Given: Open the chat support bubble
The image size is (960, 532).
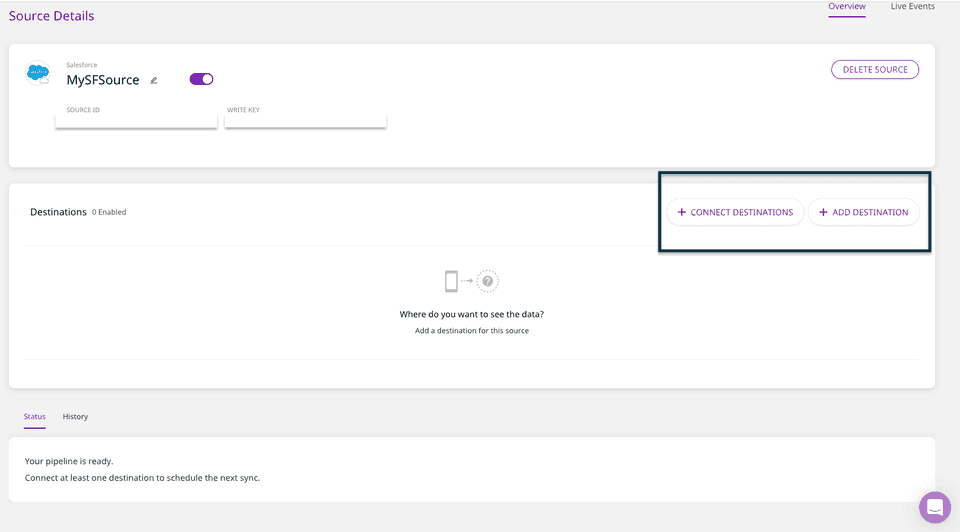Looking at the screenshot, I should [x=934, y=507].
